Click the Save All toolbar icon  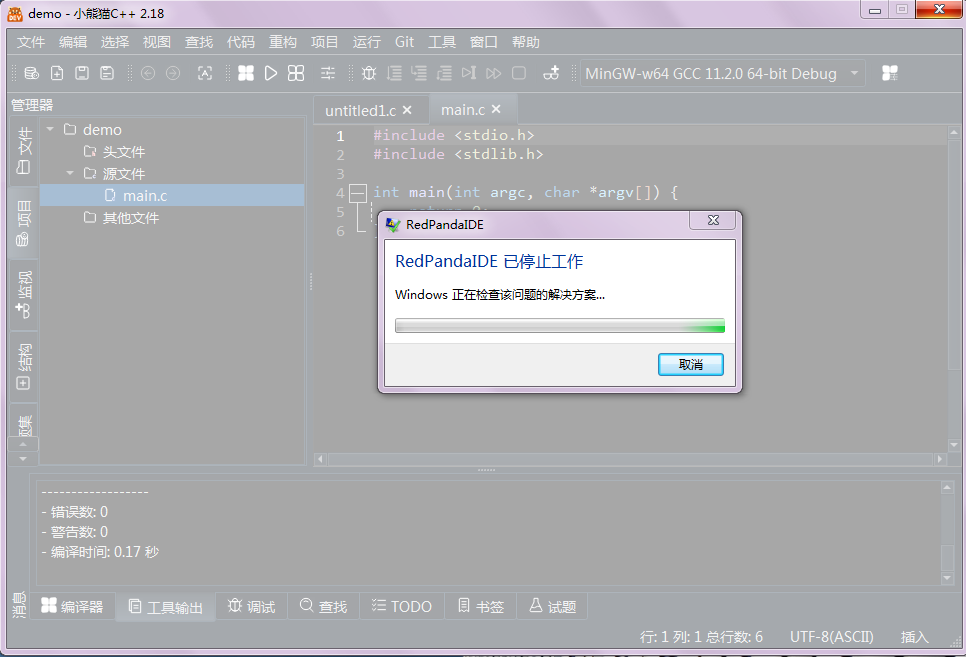(x=107, y=73)
